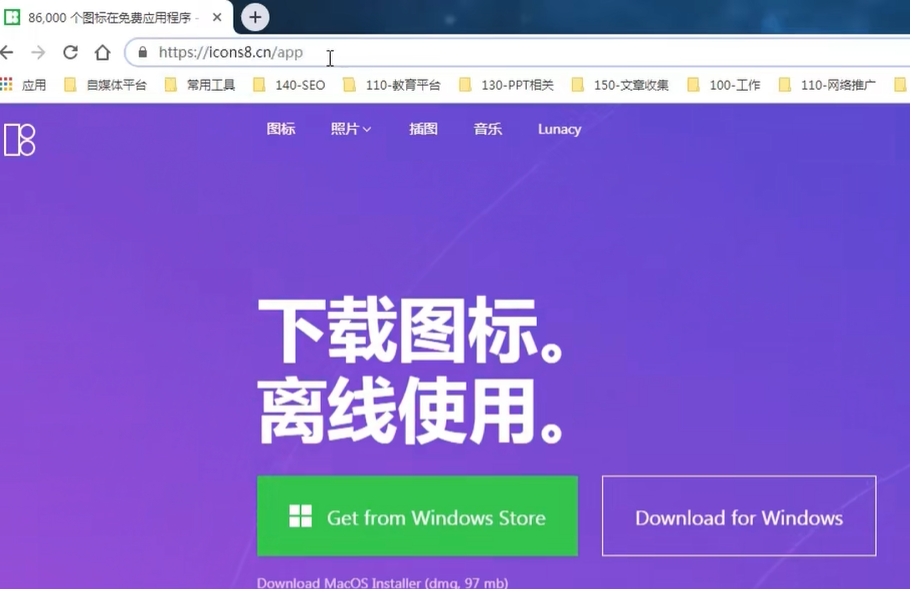Click the browser back arrow
This screenshot has height=589, width=910.
[6, 52]
